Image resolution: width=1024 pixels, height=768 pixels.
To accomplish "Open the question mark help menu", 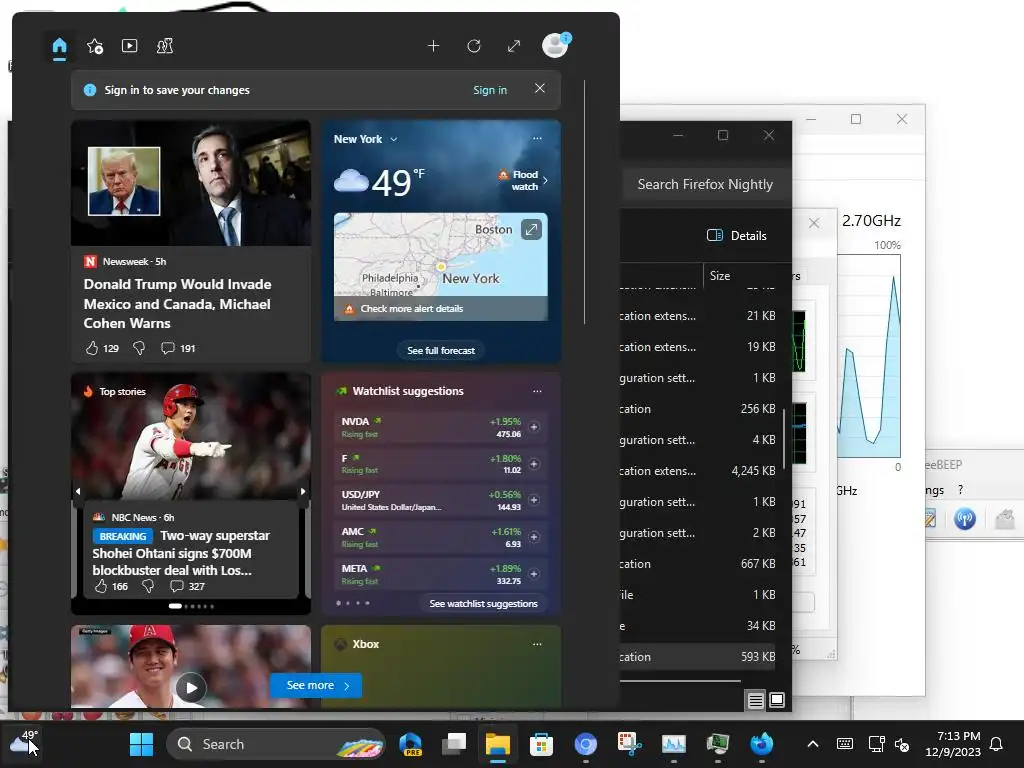I will (x=960, y=490).
